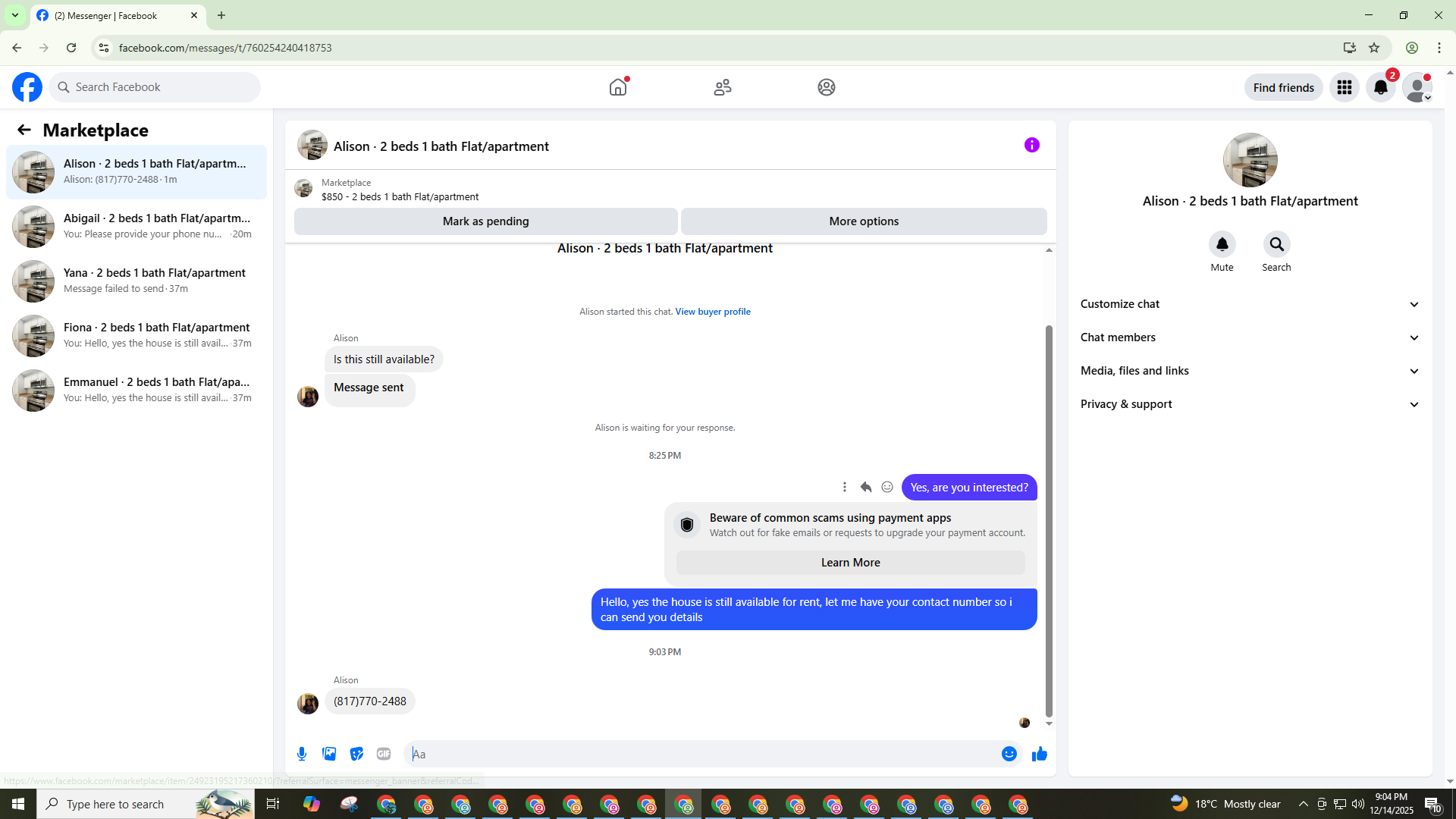The height and width of the screenshot is (819, 1456).
Task: Expand Chat members section
Action: point(1249,337)
